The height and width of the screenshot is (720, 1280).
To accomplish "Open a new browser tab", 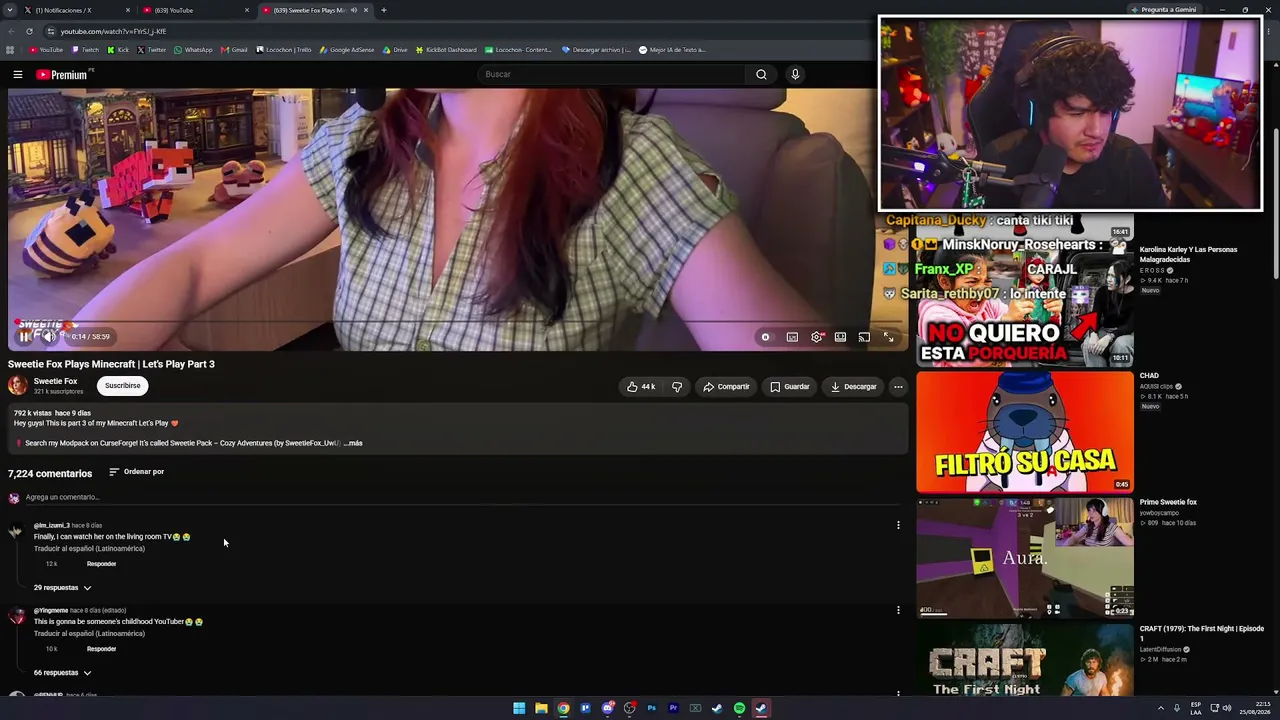I will [384, 10].
